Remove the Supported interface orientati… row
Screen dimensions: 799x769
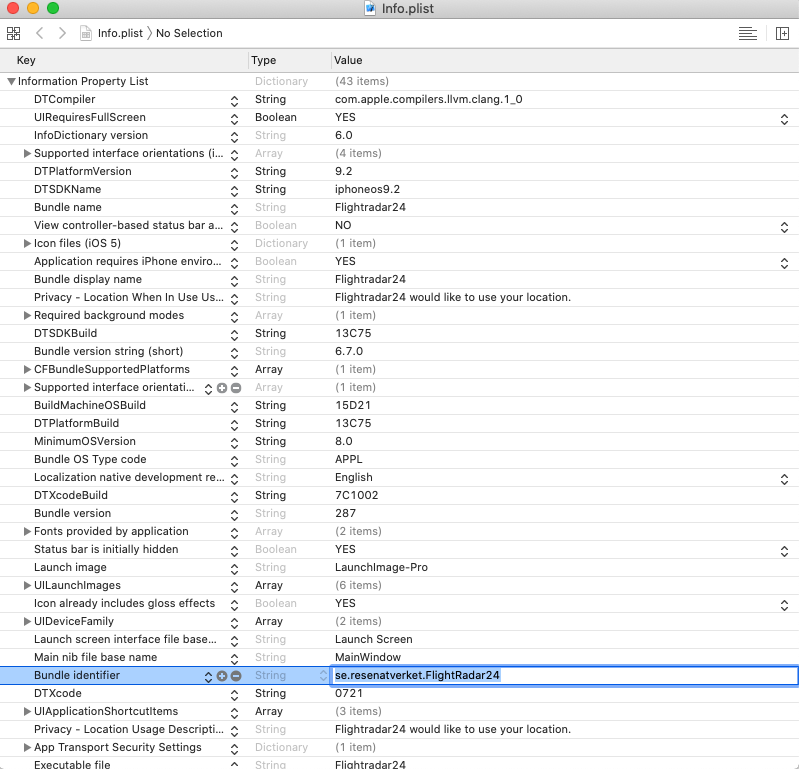(x=236, y=388)
